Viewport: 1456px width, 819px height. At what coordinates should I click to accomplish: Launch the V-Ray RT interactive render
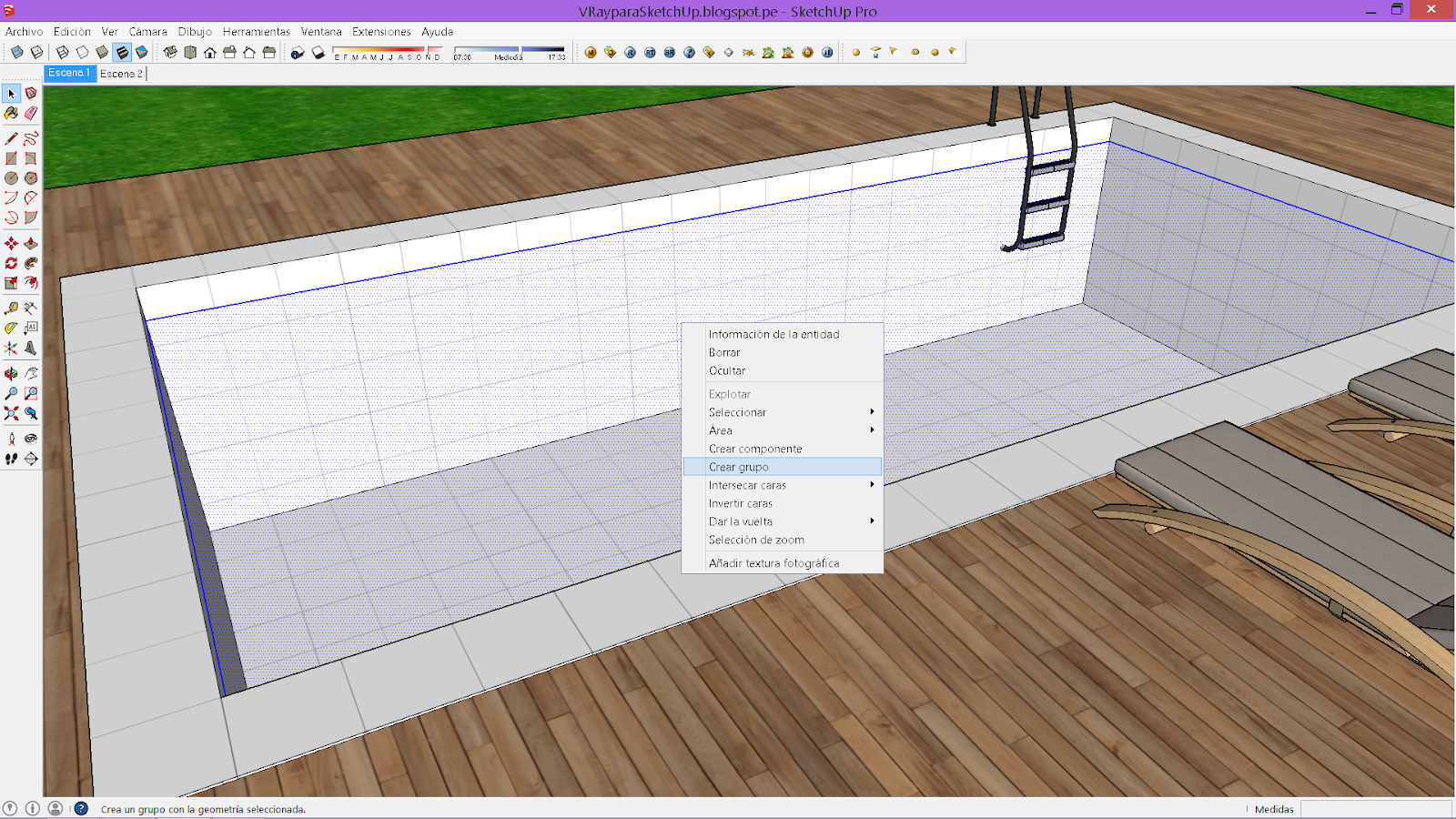[x=648, y=52]
